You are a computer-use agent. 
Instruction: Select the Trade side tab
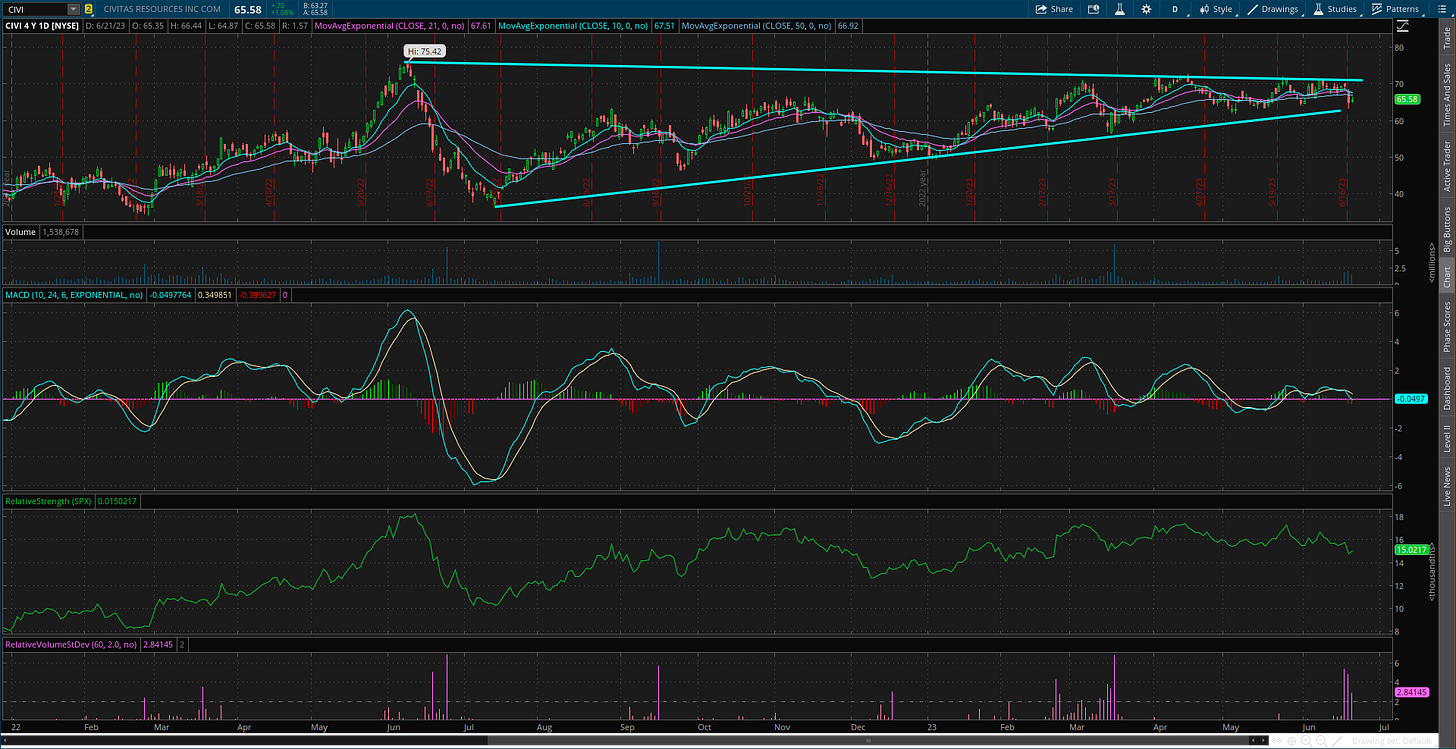(x=1446, y=39)
